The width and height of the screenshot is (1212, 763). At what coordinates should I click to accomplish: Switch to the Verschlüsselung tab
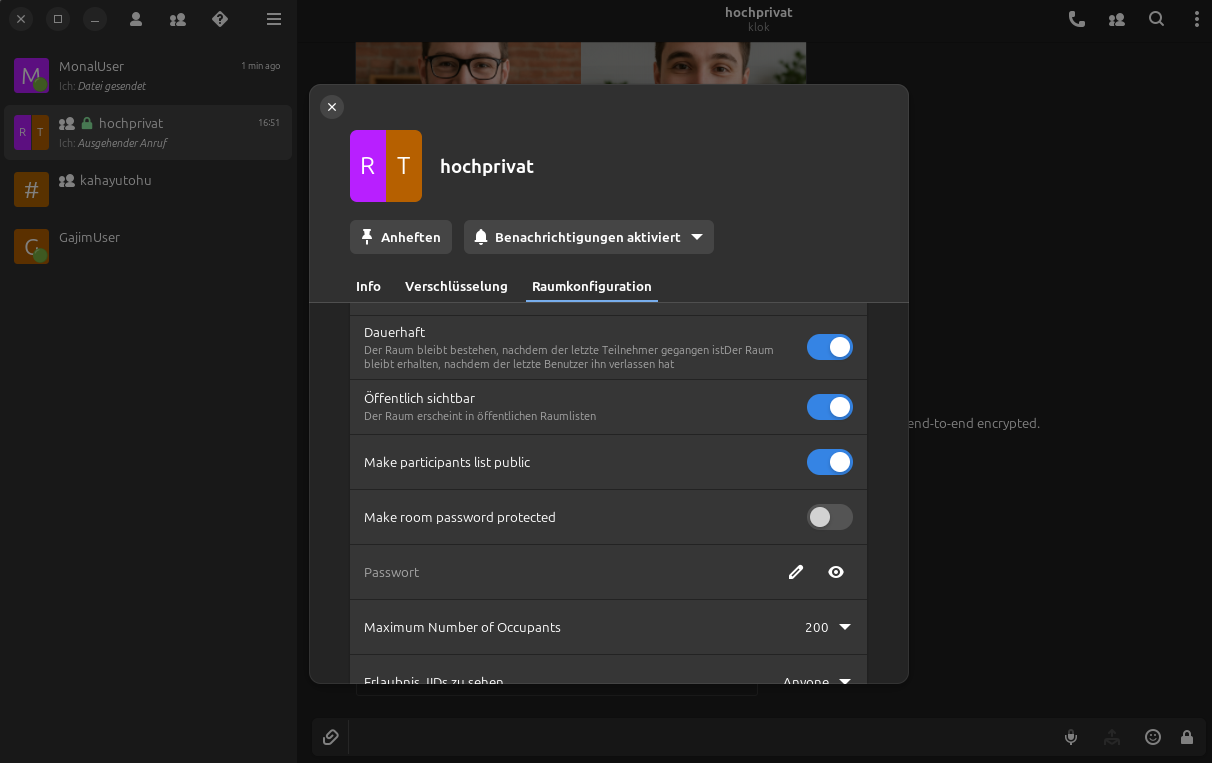456,286
